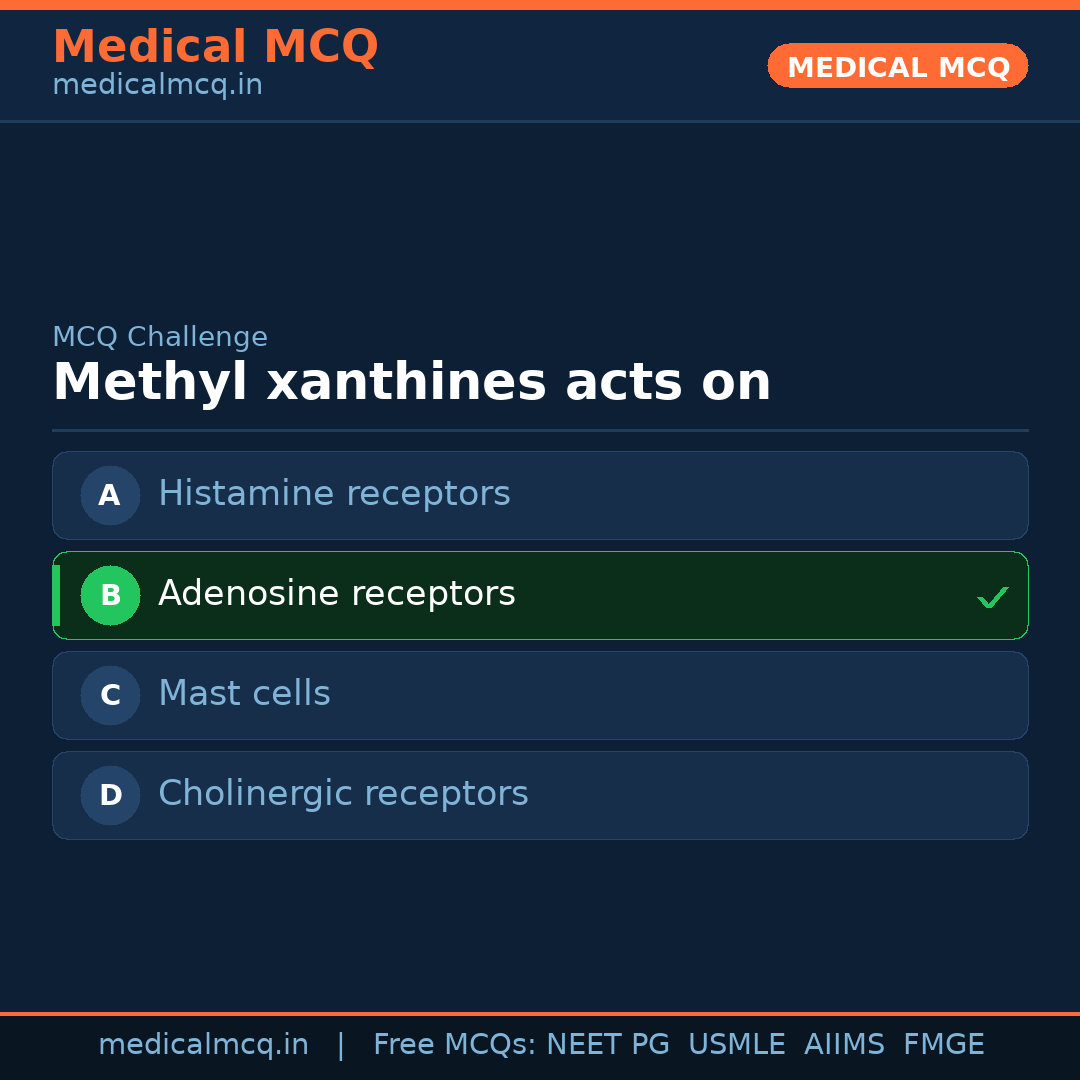Open the medicalmcq.in link in header
Screen dimensions: 1080x1080
pyautogui.click(x=157, y=85)
